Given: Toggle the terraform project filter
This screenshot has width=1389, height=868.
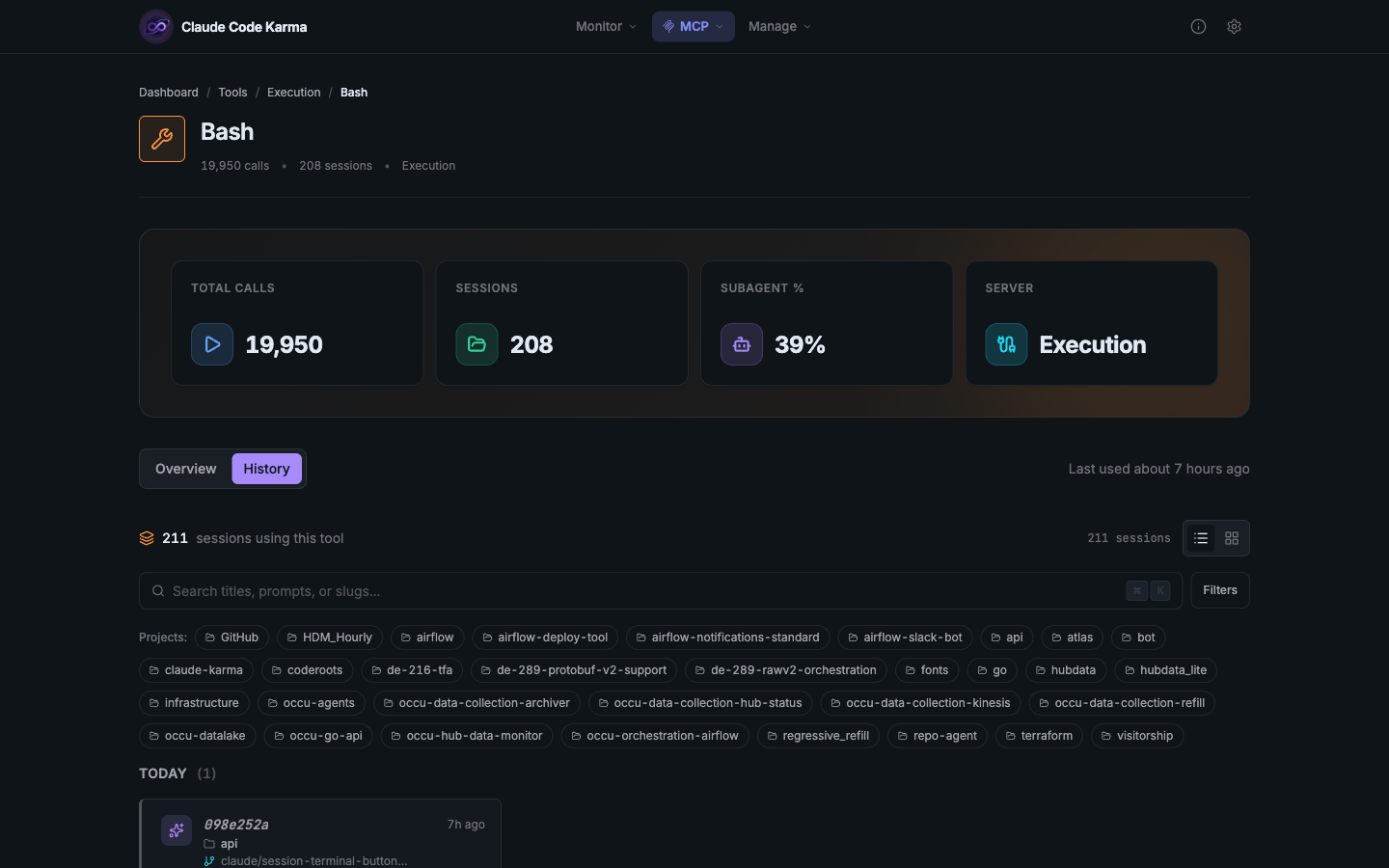Looking at the screenshot, I should pos(1039,736).
